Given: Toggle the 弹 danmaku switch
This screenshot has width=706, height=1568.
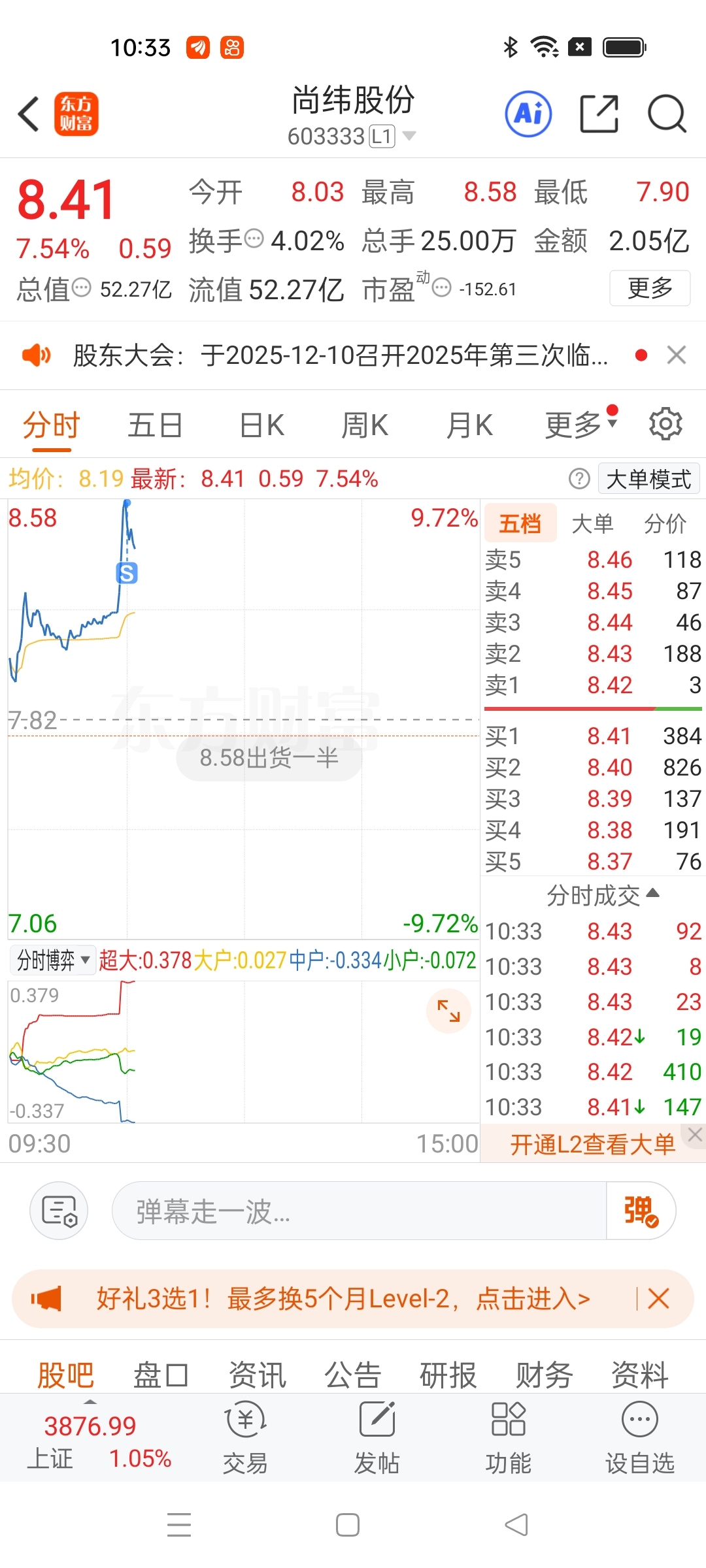Looking at the screenshot, I should 641,1211.
